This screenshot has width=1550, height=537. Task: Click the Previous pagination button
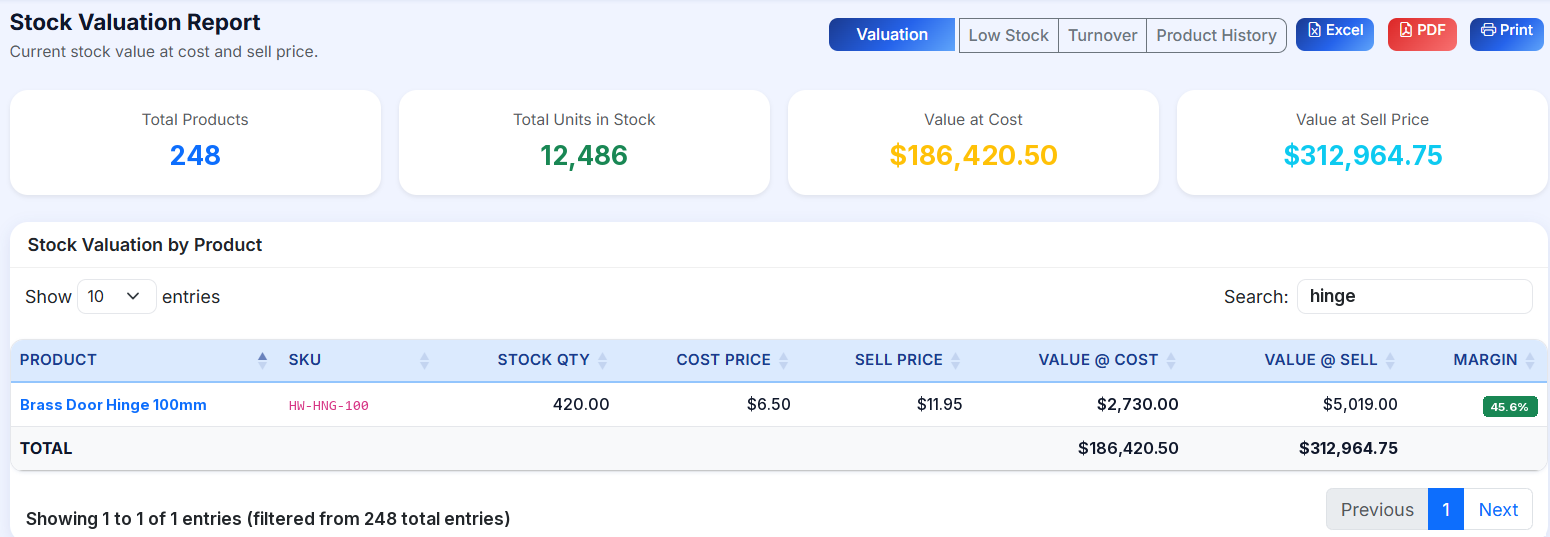click(1377, 510)
